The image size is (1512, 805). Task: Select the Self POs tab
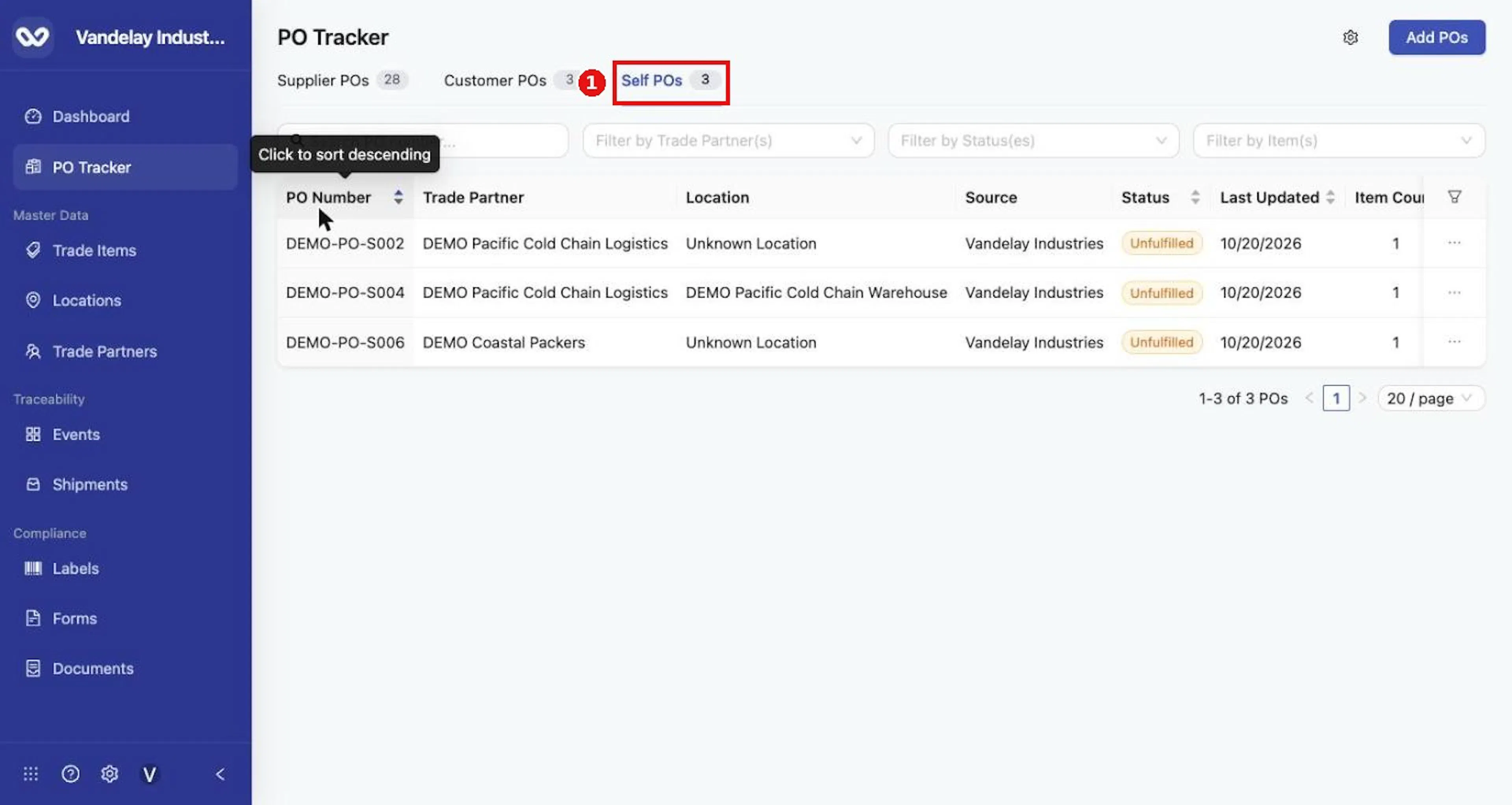(671, 80)
